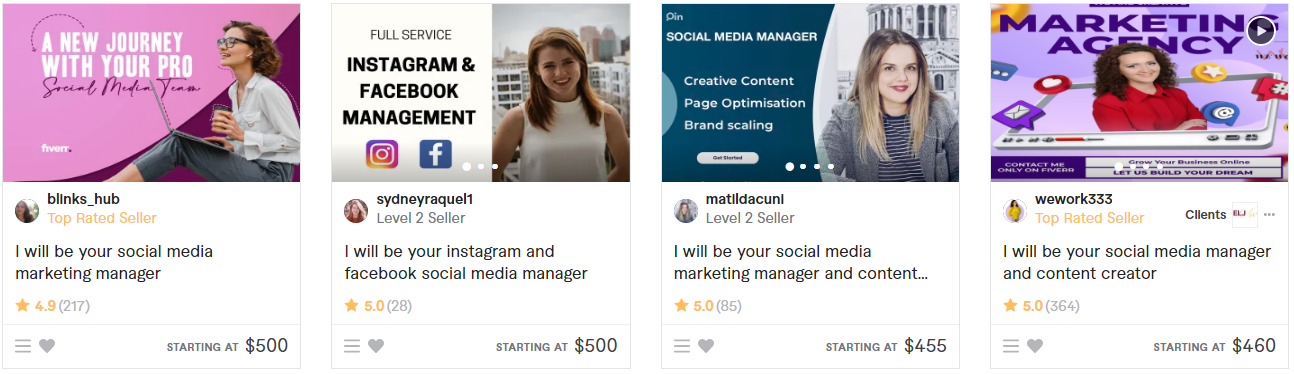Play the wework333 gig video
Viewport: 1294px width, 374px height.
pos(1261,31)
